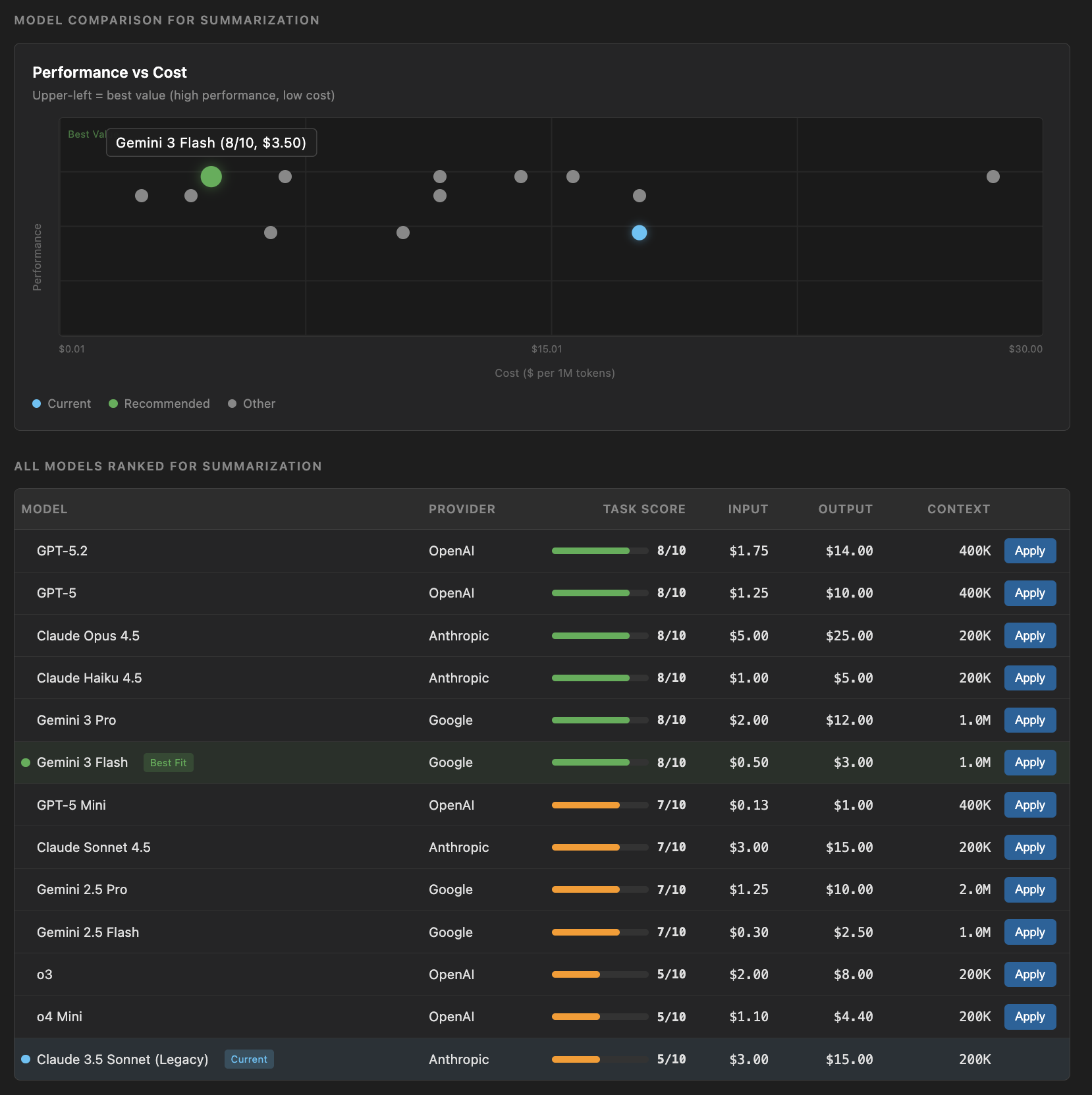This screenshot has width=1092, height=1095.
Task: Click the green dot beside the Gemini 3 Flash row
Action: pyautogui.click(x=26, y=762)
